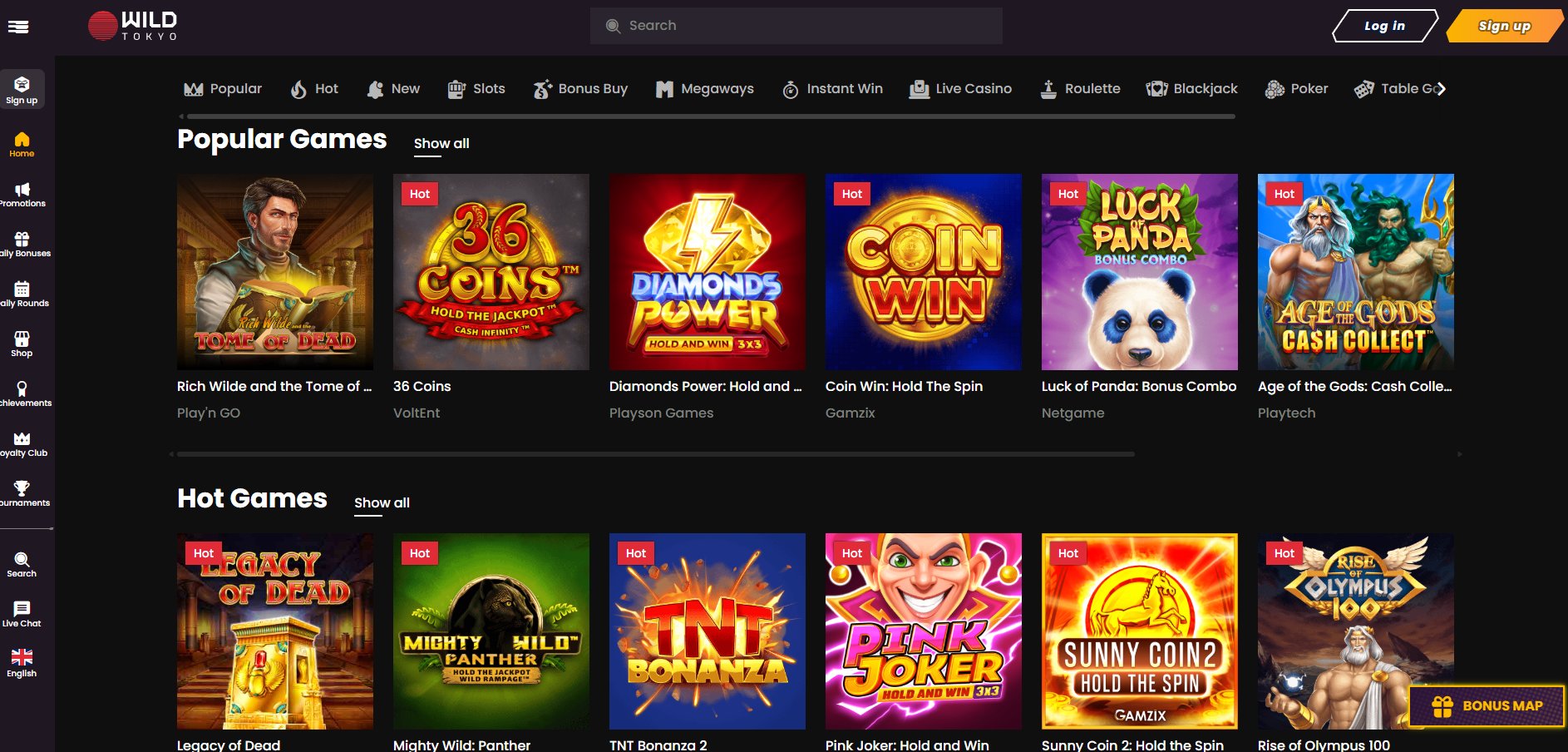Open the 36 Coins game thumbnail

pyautogui.click(x=491, y=272)
